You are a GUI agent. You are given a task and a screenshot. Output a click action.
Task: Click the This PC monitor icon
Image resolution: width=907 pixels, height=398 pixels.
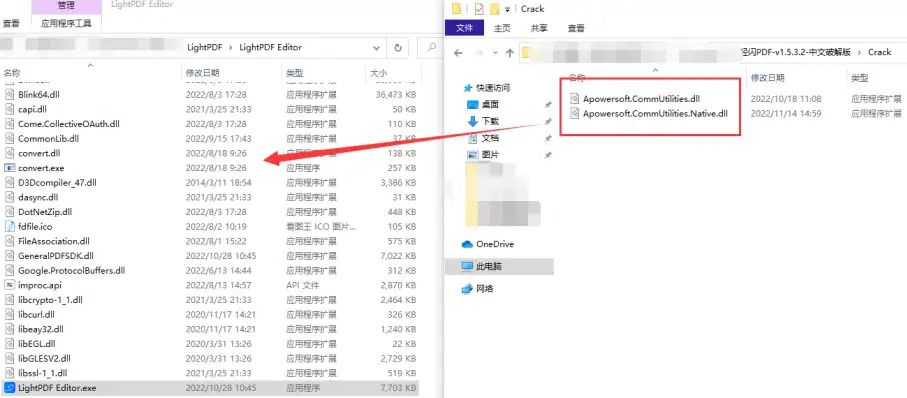point(467,266)
